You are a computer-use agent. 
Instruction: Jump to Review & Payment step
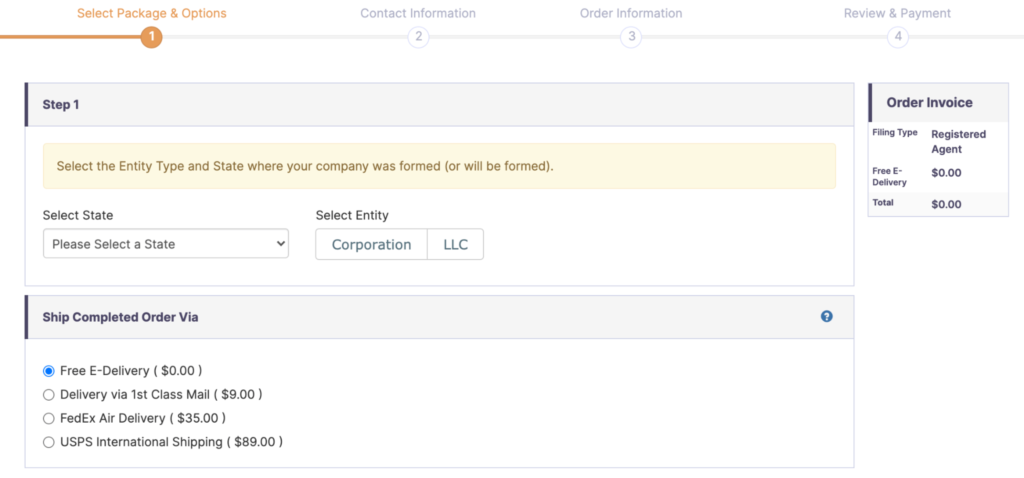click(898, 14)
